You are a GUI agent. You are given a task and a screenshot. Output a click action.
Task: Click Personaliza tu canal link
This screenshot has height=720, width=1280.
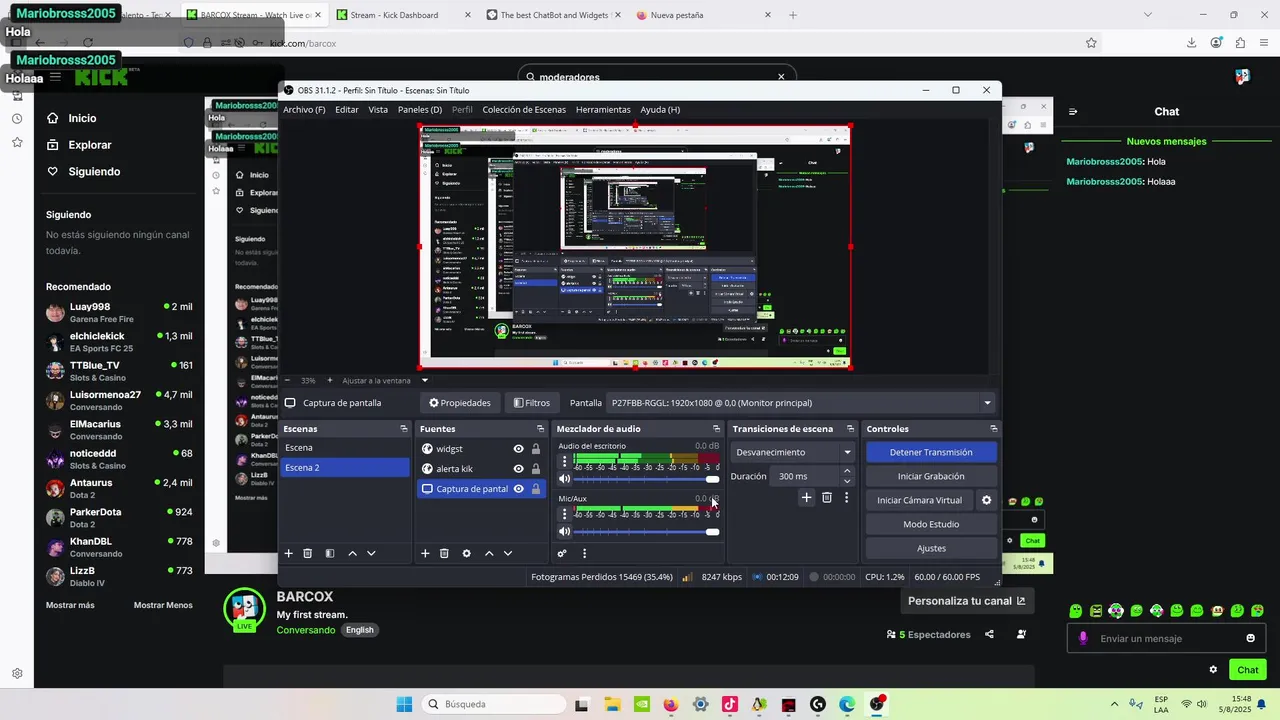966,601
